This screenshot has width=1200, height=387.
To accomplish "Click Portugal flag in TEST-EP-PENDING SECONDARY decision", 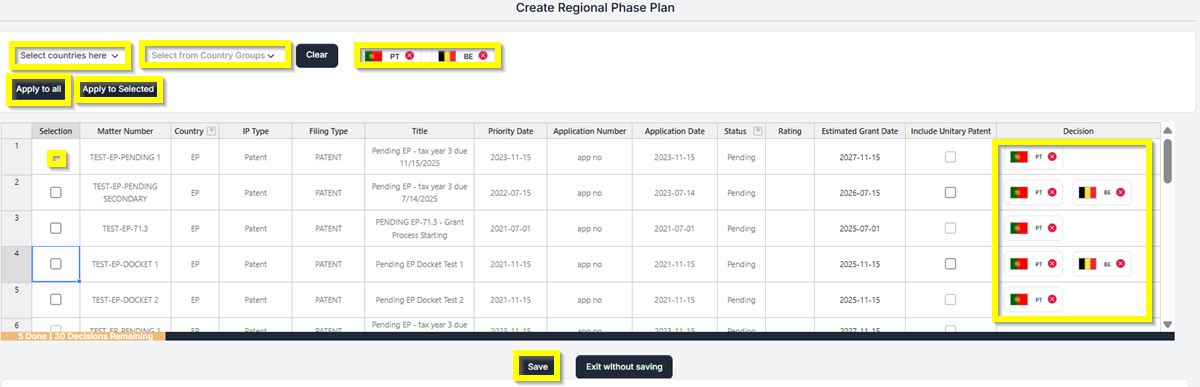I will tap(1019, 192).
